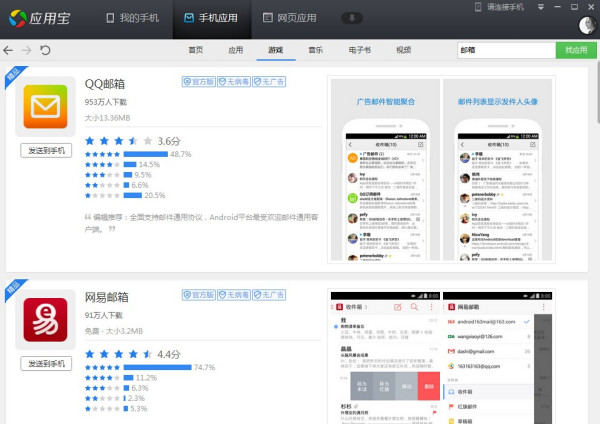Open QQ邮箱 screenshot 邮件列表显示发件人头像
Viewport: 600px width, 424px height.
click(497, 170)
